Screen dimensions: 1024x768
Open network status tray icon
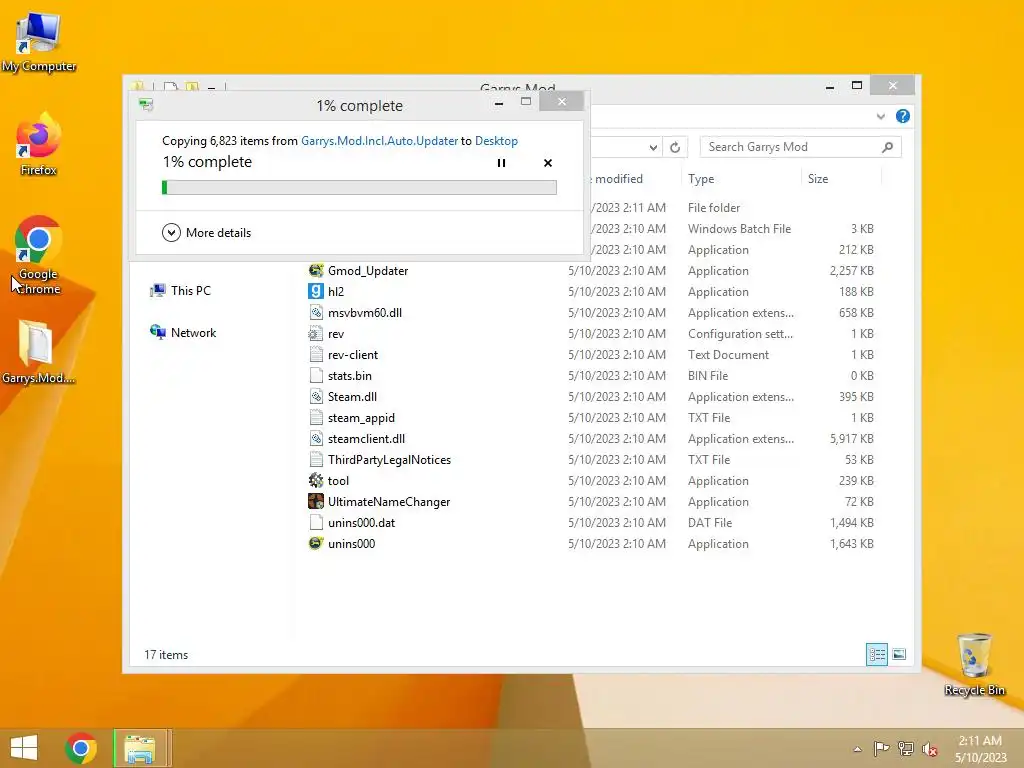pos(906,748)
